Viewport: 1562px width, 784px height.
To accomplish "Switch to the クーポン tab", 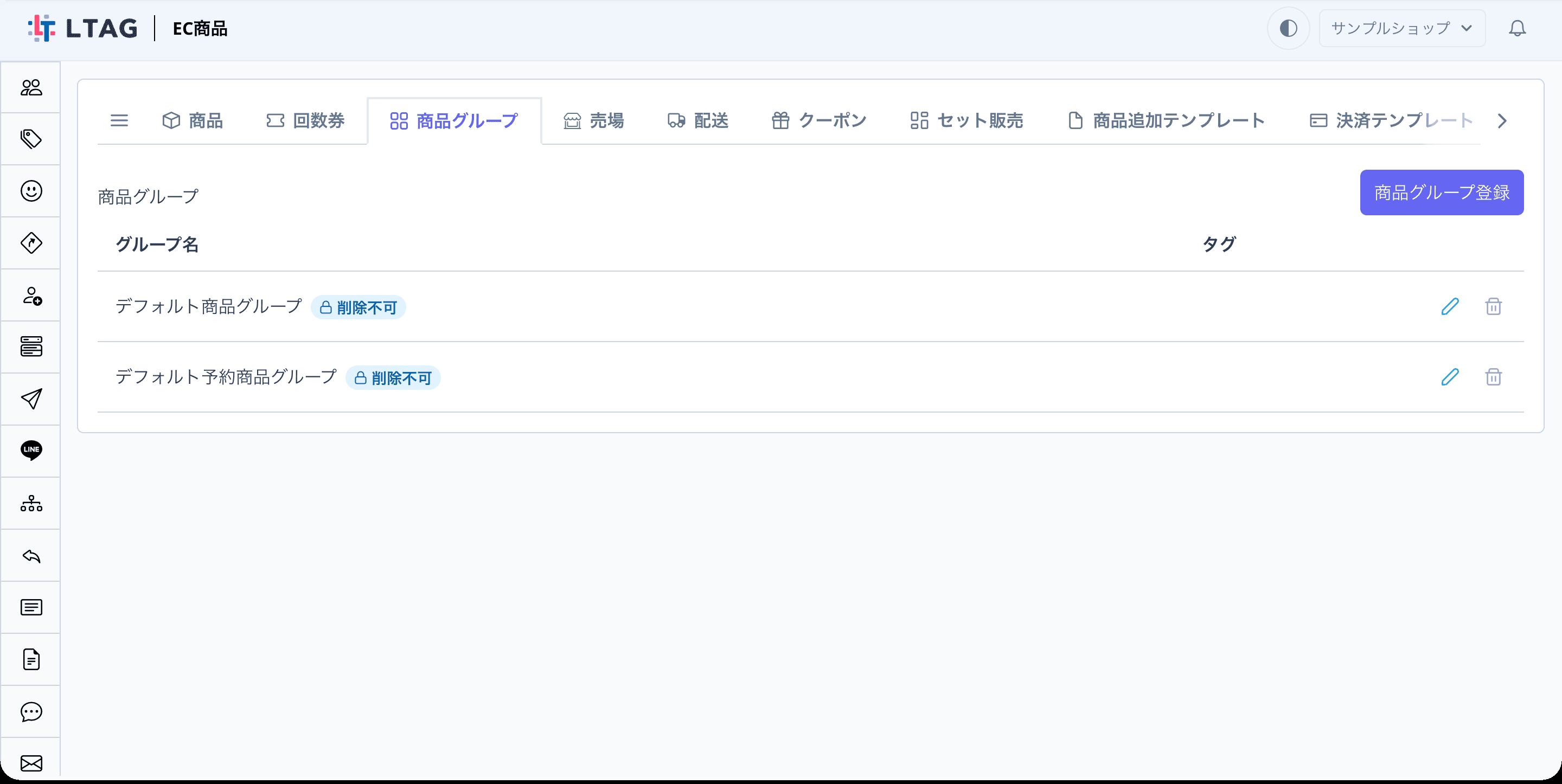I will click(819, 121).
